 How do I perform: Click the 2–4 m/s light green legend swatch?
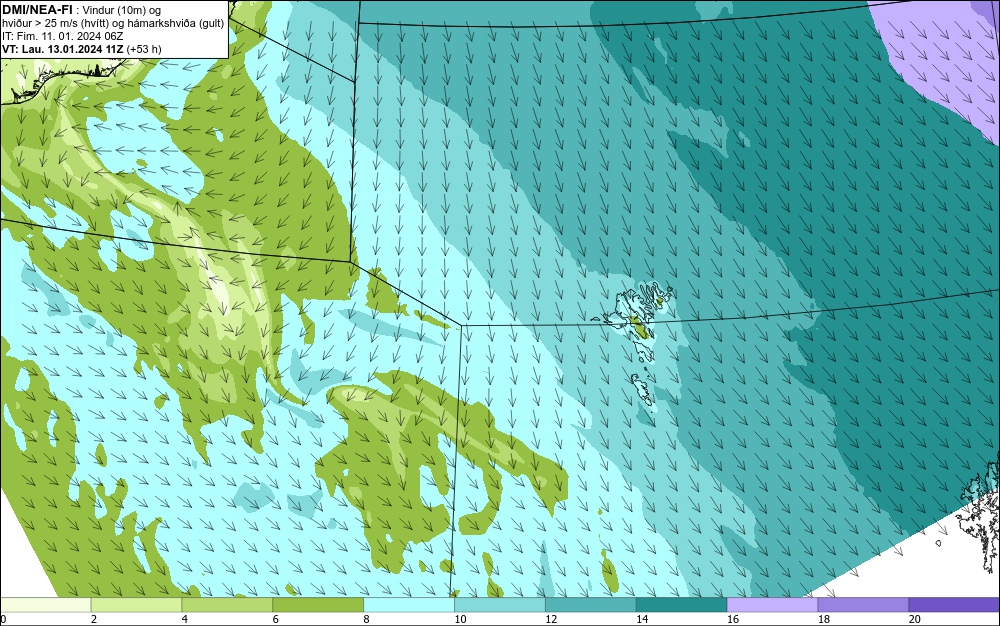coord(136,604)
